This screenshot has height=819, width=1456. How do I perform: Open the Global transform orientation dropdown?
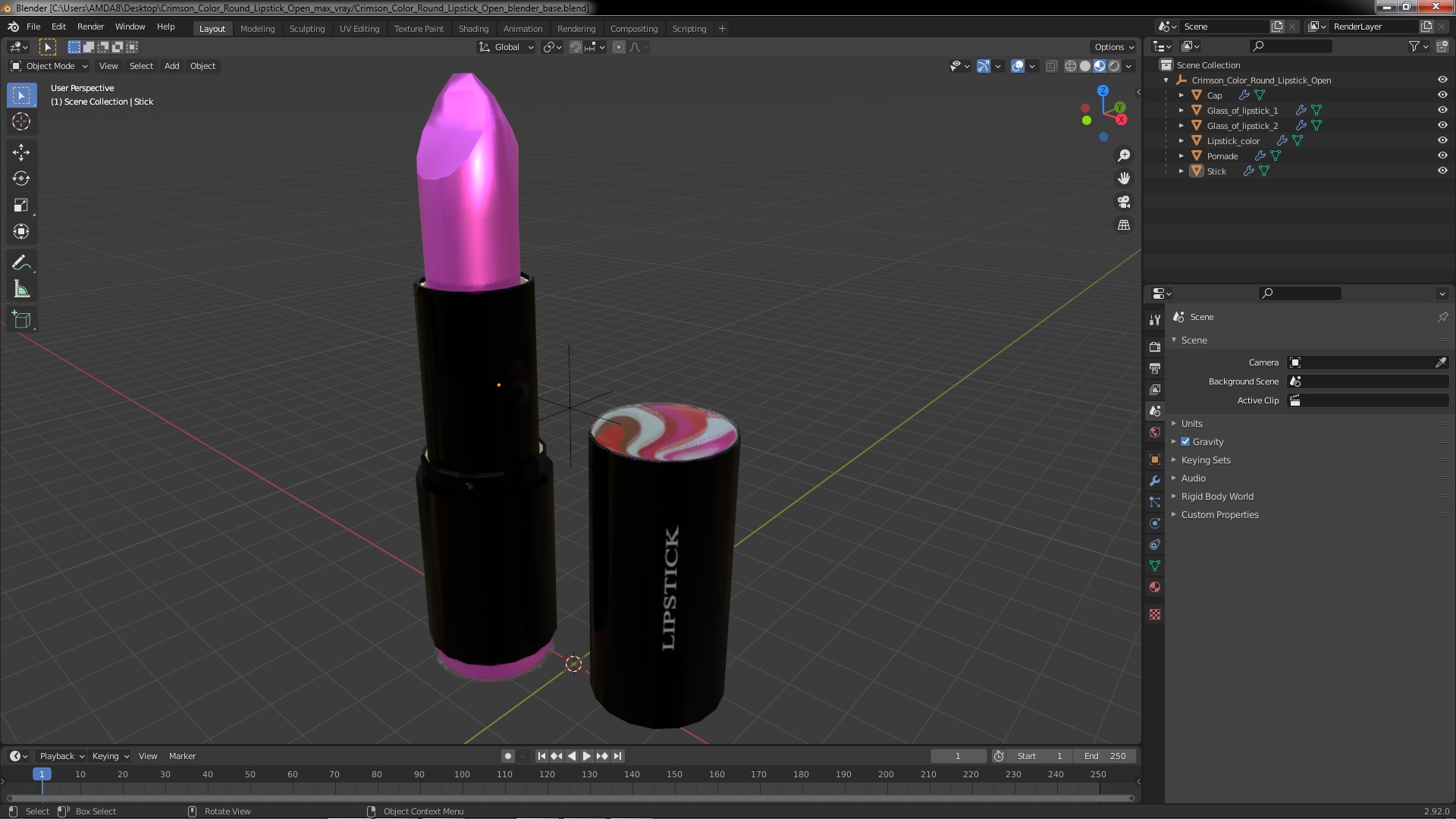[506, 47]
